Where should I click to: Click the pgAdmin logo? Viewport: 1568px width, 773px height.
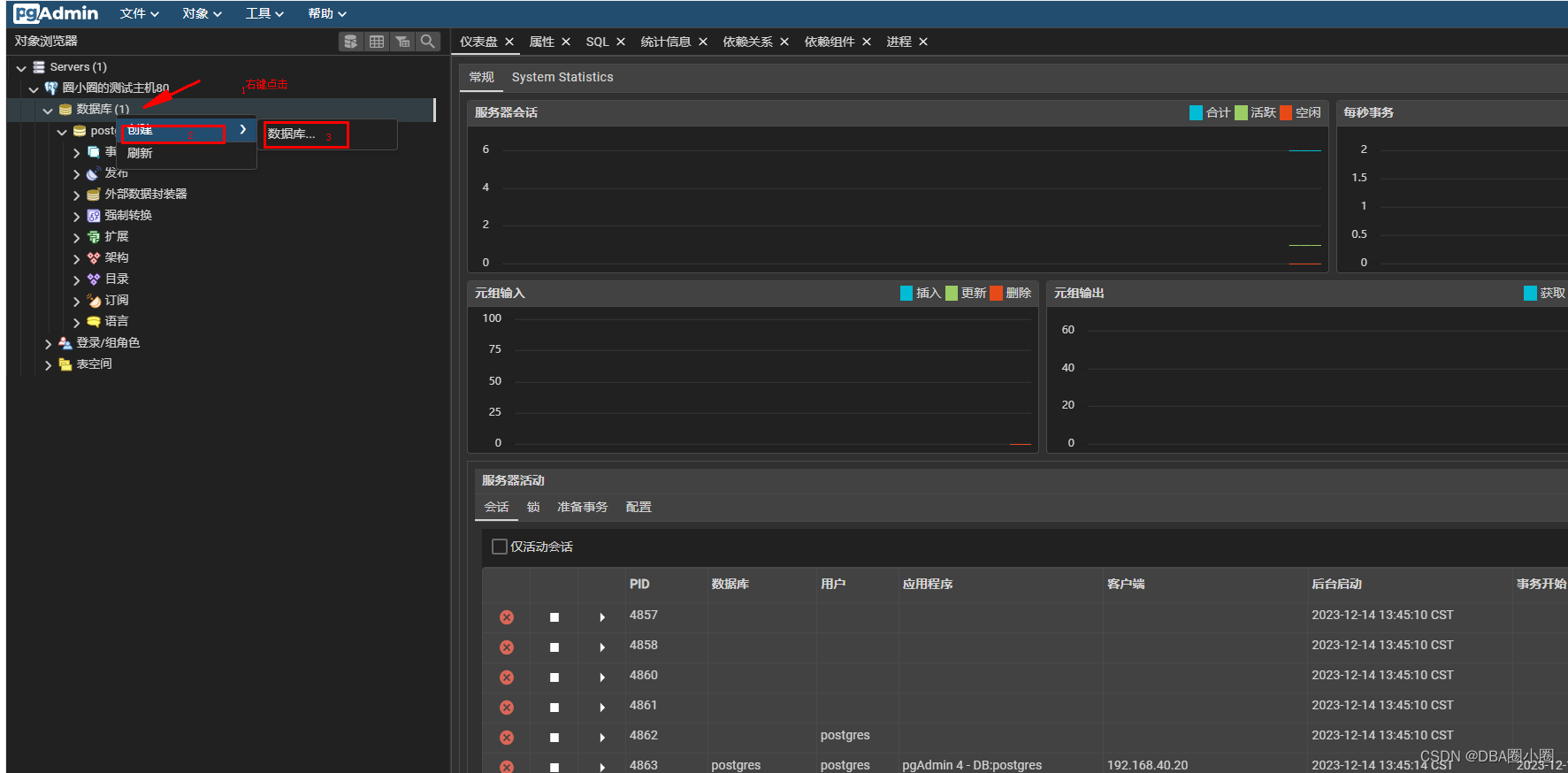[56, 13]
